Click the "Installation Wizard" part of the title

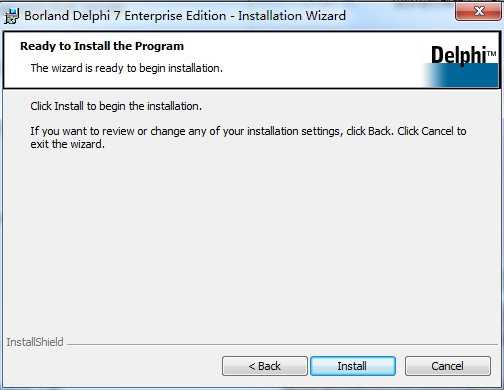pos(292,16)
